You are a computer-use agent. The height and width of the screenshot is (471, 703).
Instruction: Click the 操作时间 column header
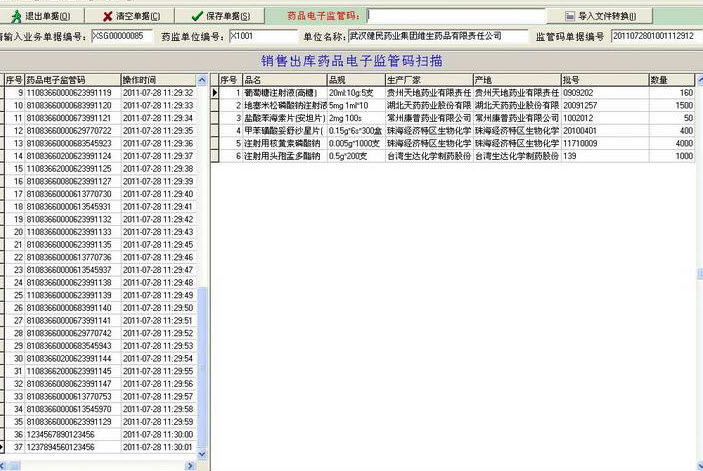(x=159, y=80)
